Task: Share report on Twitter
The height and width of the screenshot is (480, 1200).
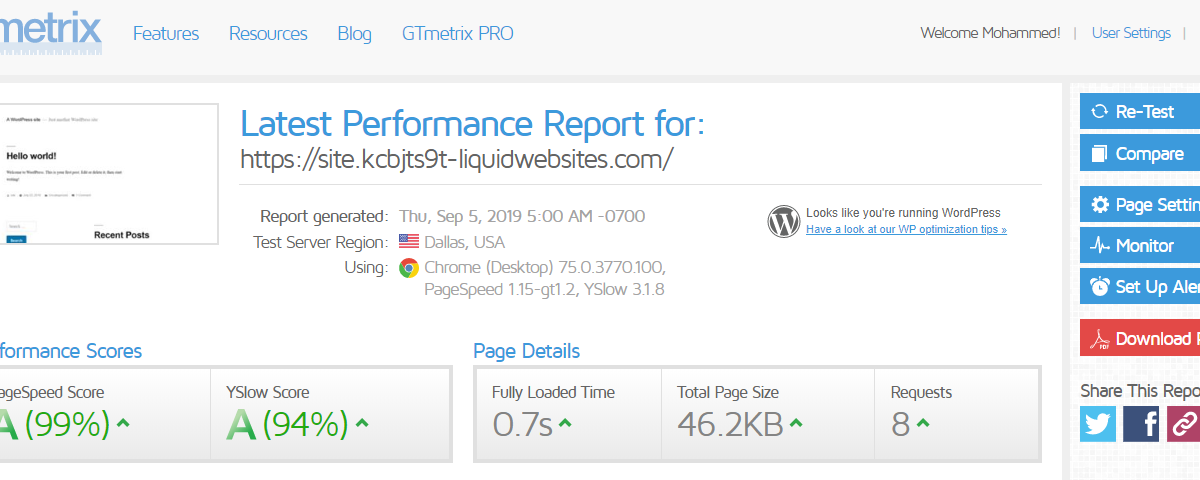Action: click(x=1098, y=423)
